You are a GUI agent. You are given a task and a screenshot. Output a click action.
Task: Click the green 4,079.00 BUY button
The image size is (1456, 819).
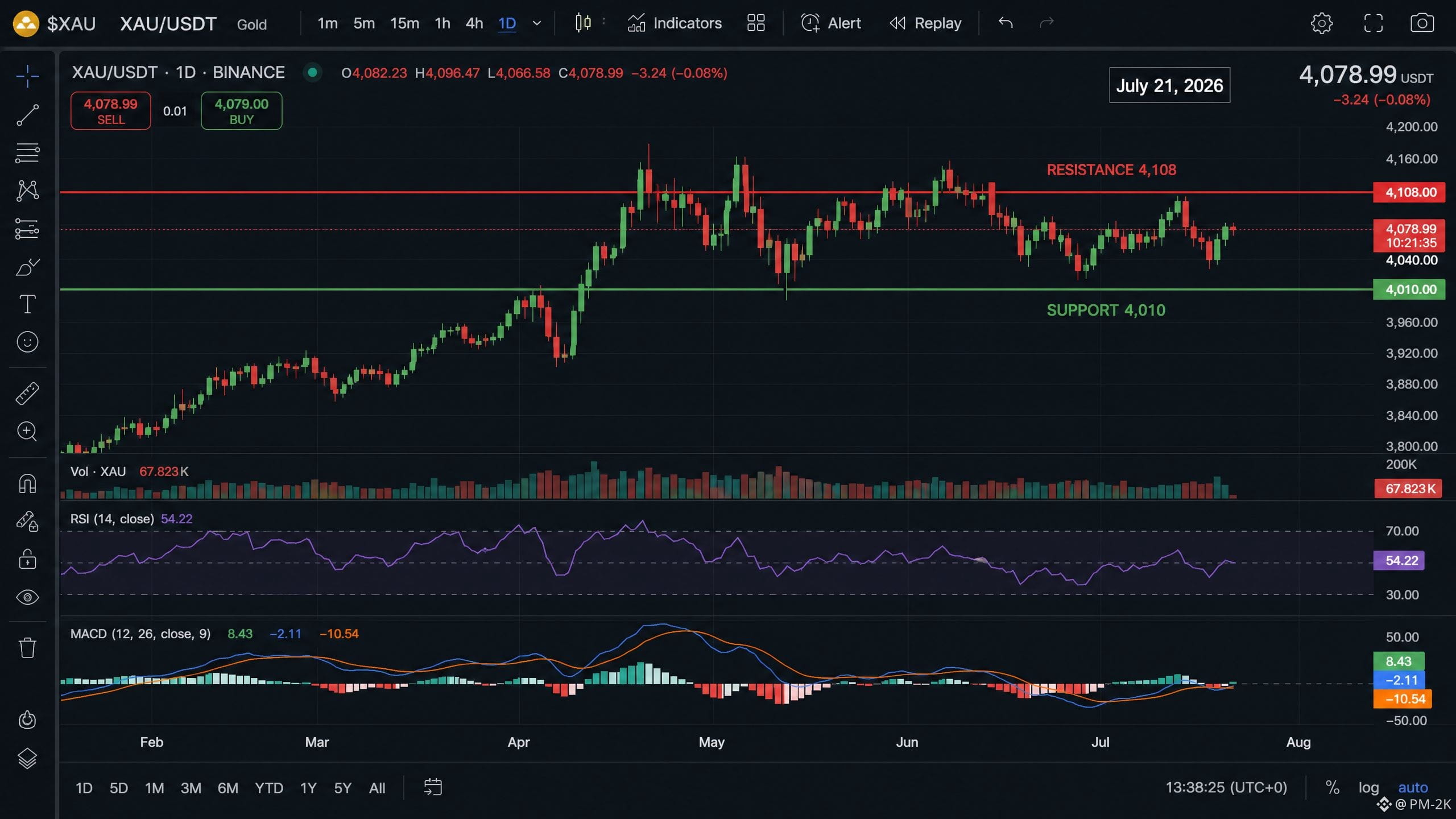point(241,111)
